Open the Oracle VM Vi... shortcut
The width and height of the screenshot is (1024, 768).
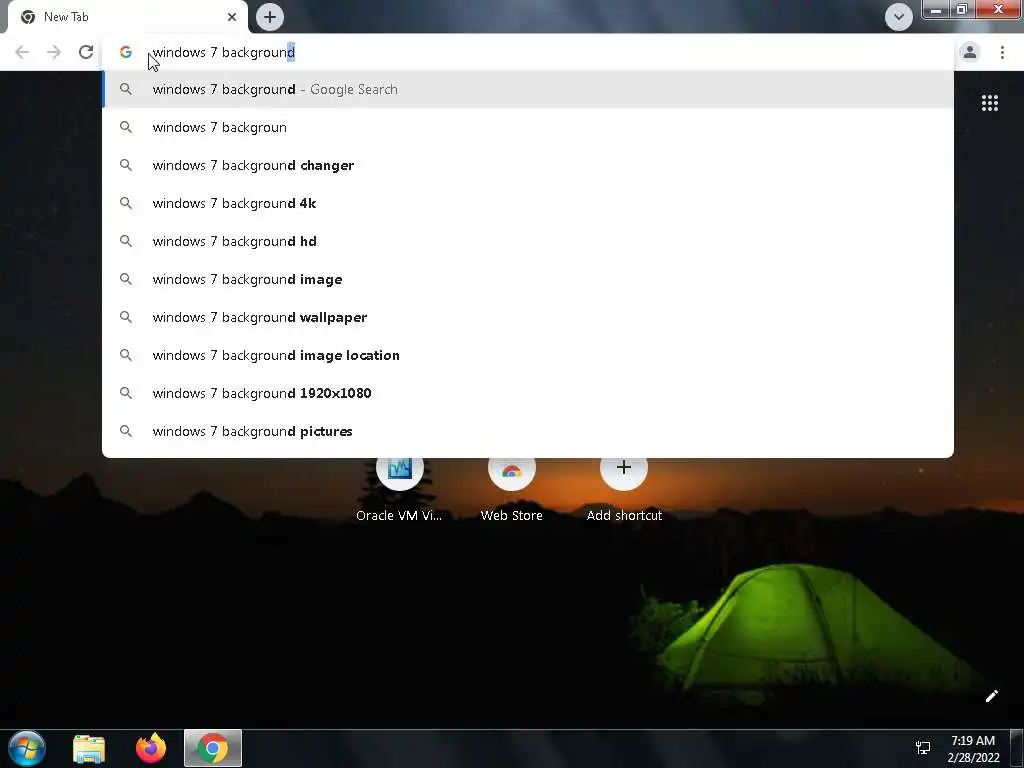coord(399,487)
